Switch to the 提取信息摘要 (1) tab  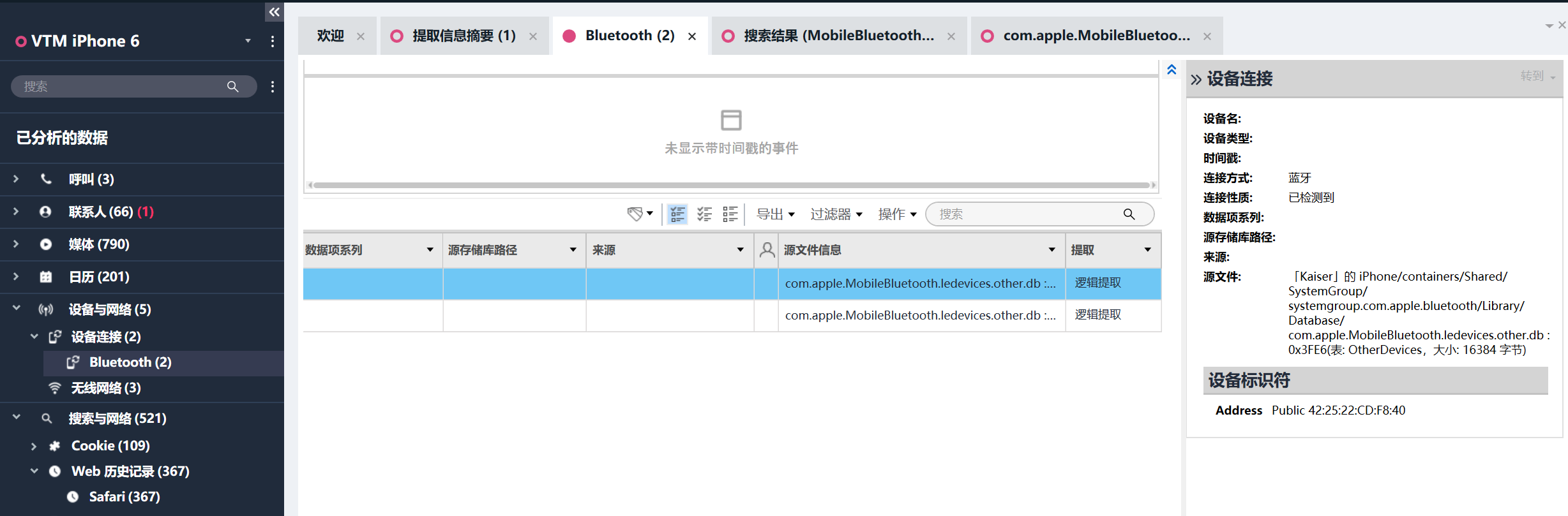point(464,36)
